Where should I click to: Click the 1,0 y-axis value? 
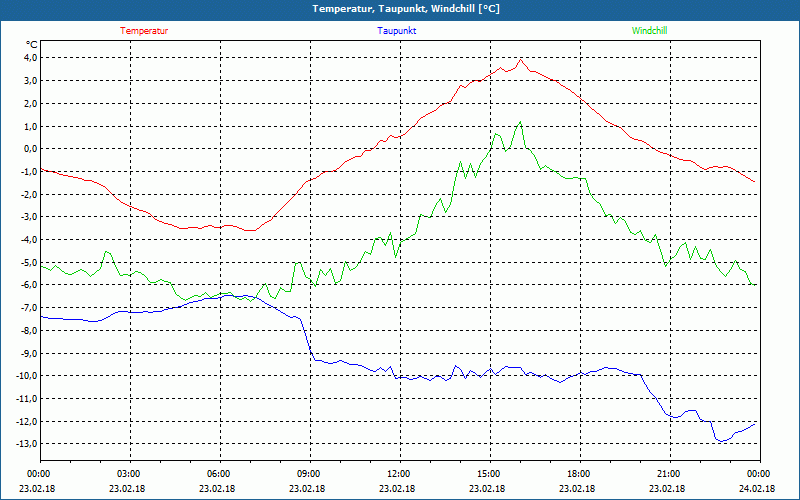pos(31,126)
